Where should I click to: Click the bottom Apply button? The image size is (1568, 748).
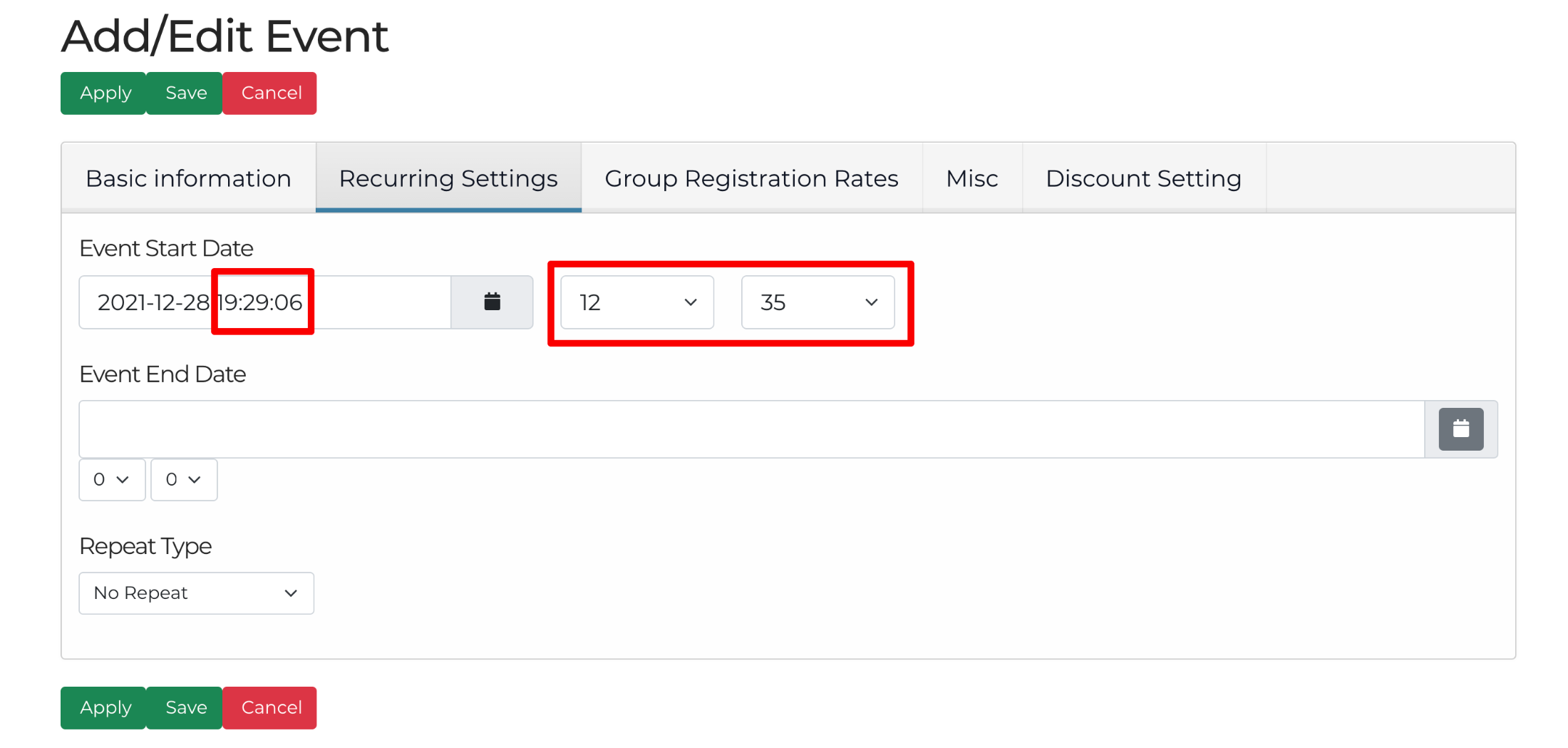coord(105,708)
